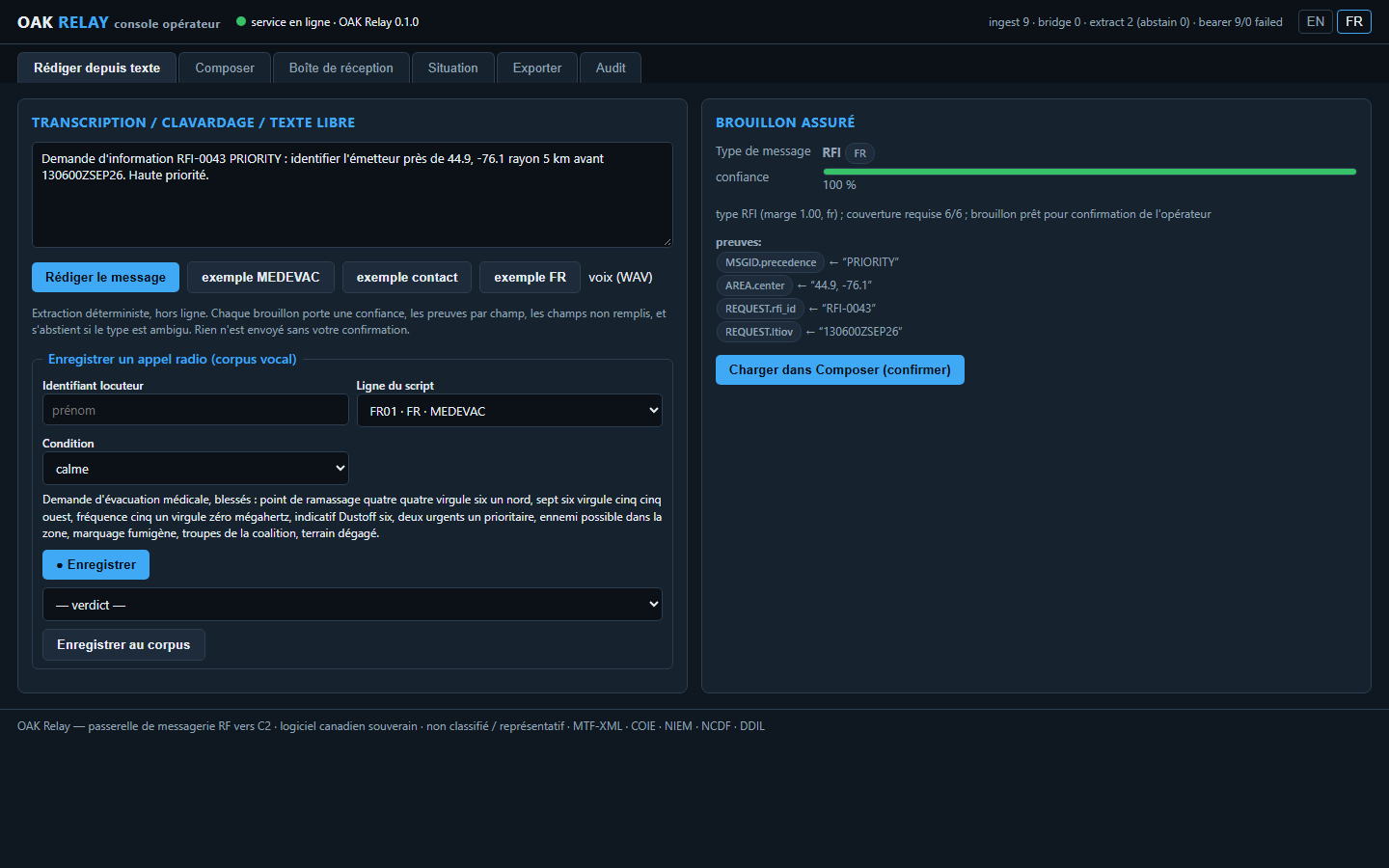Click the Enregistrer un appel radio heading
Screen dimensions: 1389x868
pyautogui.click(x=173, y=359)
